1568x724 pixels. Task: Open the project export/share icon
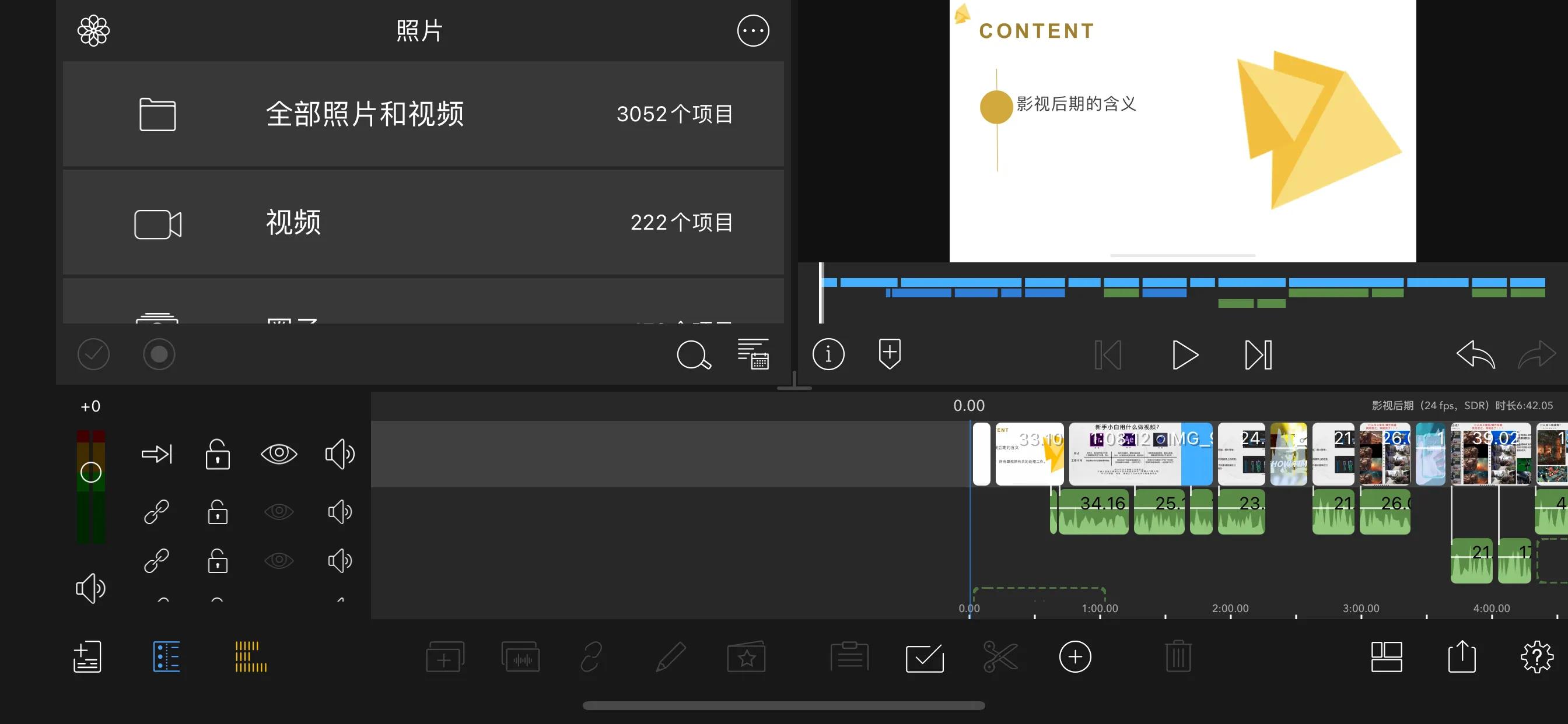(x=1462, y=657)
